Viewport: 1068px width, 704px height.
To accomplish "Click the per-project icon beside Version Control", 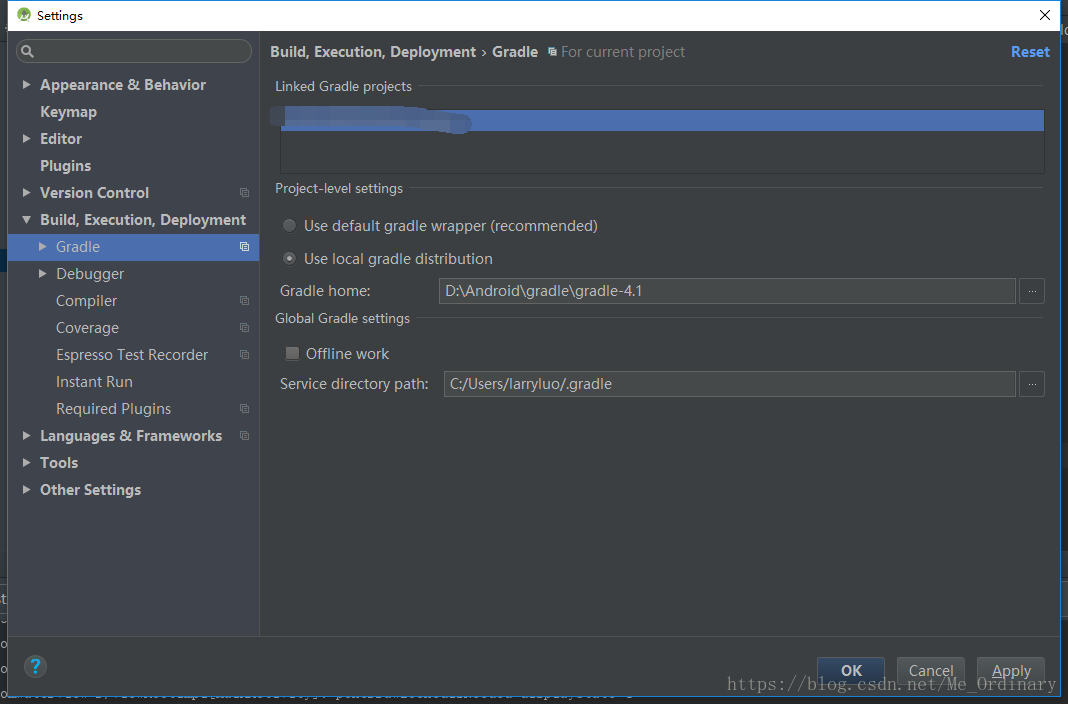I will (245, 193).
